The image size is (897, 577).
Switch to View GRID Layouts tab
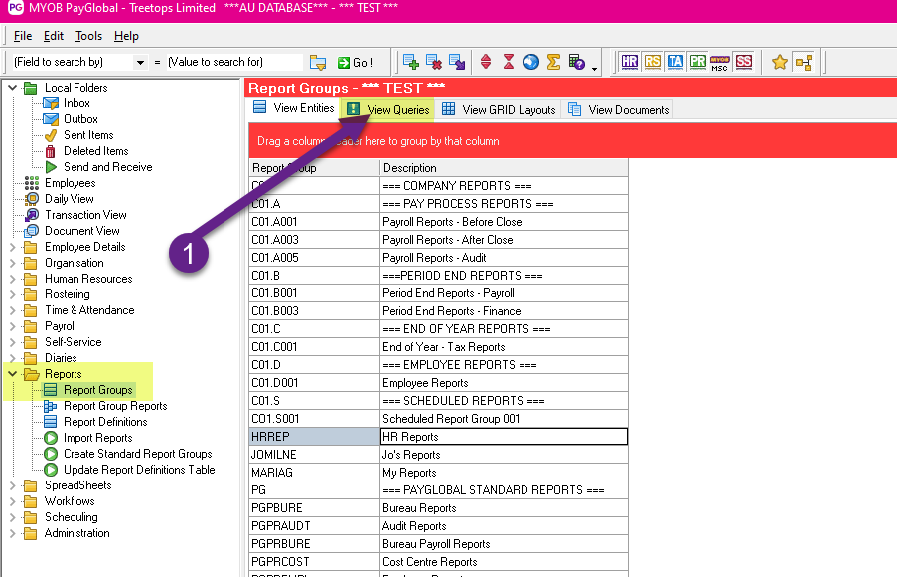(498, 109)
